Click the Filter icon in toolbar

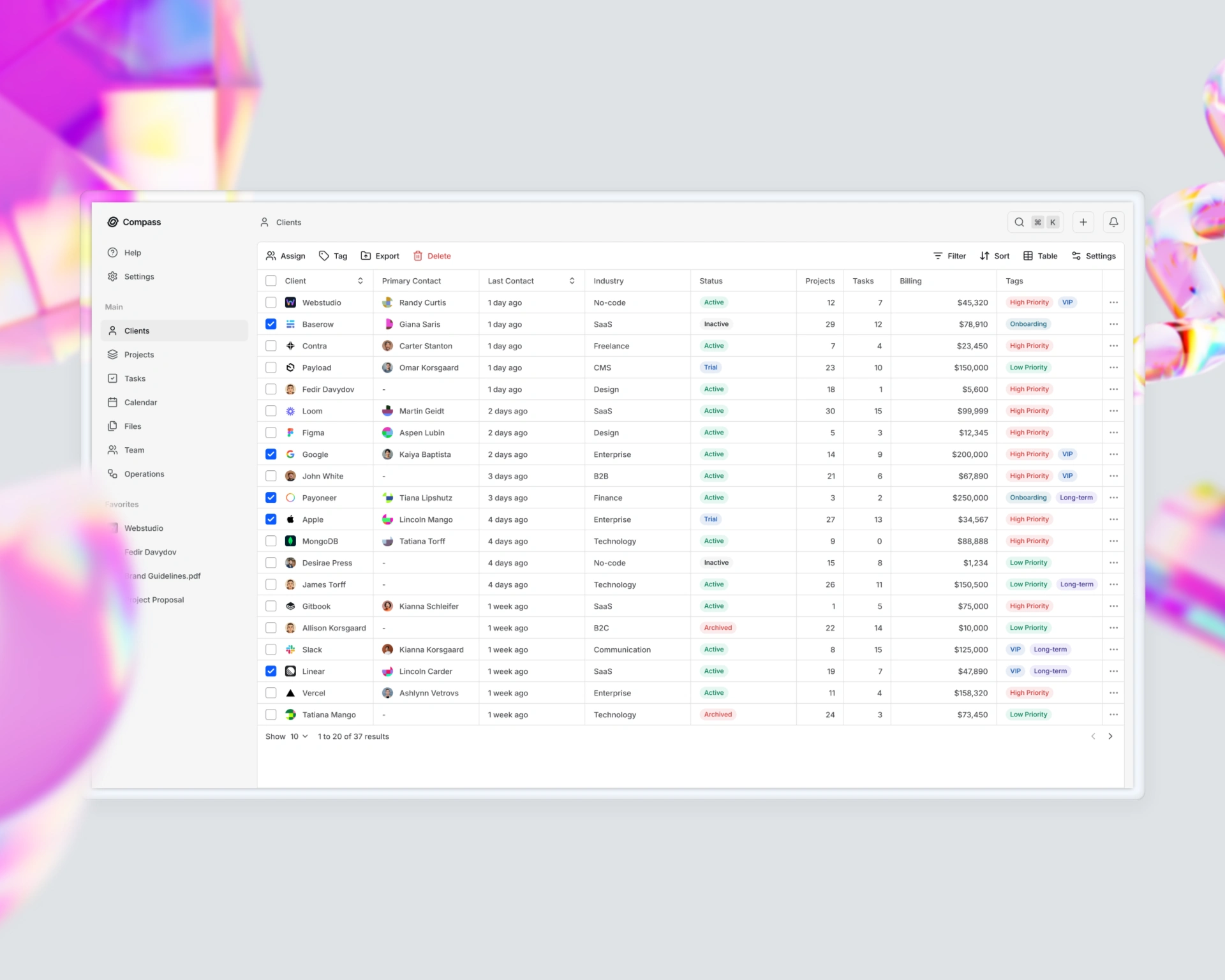click(938, 256)
